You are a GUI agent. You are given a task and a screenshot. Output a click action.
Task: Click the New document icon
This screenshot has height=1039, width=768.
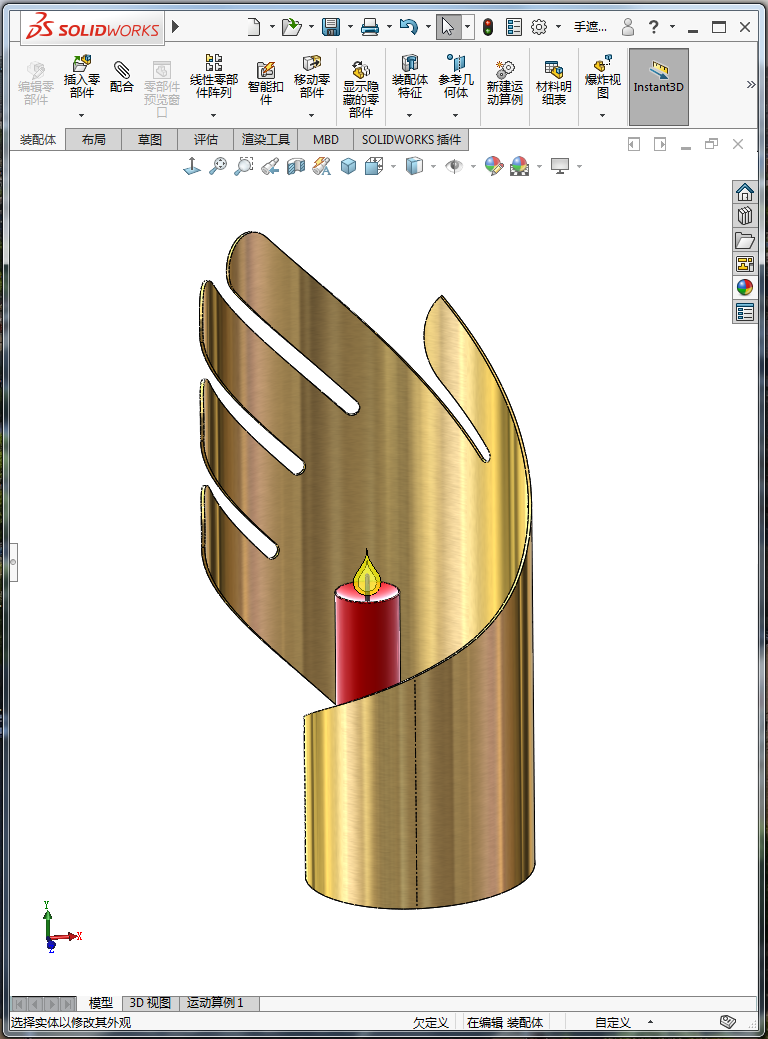[x=254, y=27]
